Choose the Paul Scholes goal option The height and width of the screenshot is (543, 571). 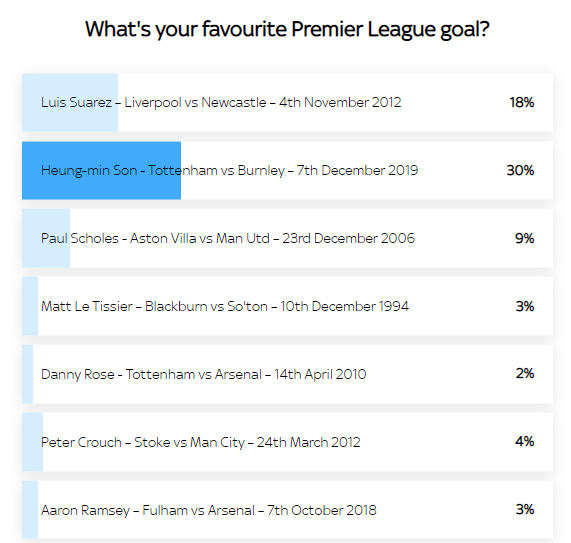pos(287,238)
